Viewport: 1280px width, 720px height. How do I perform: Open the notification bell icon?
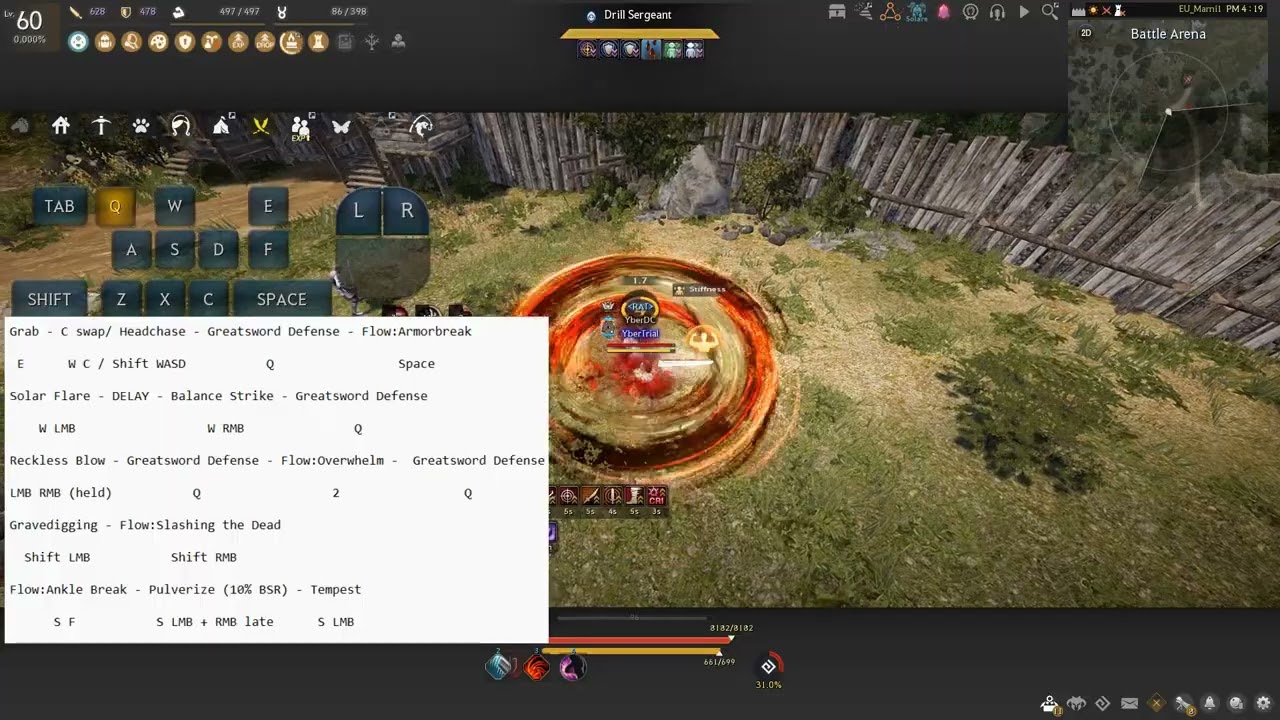[x=1209, y=703]
